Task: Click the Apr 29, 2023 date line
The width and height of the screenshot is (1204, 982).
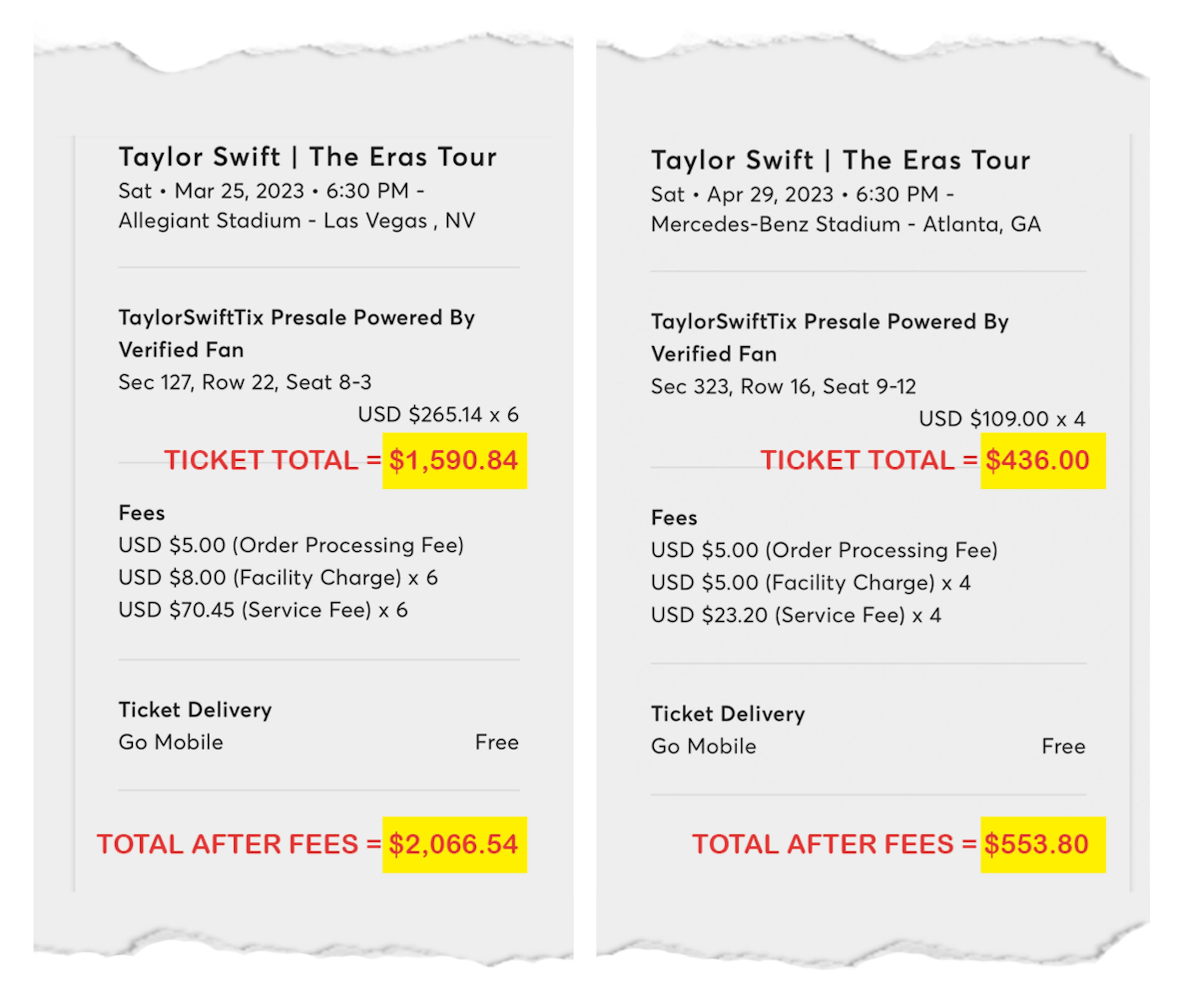Action: (802, 195)
